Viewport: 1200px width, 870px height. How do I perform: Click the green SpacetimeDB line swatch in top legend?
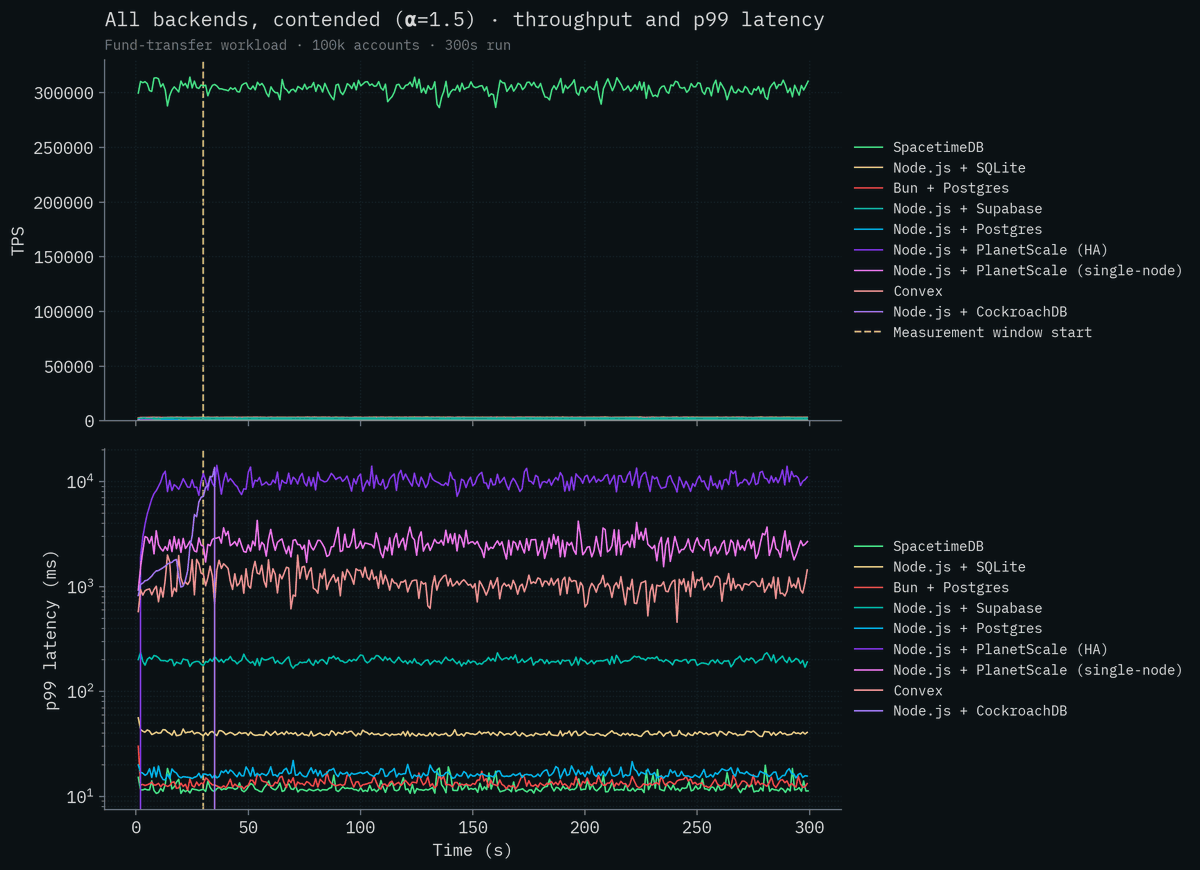(x=869, y=147)
